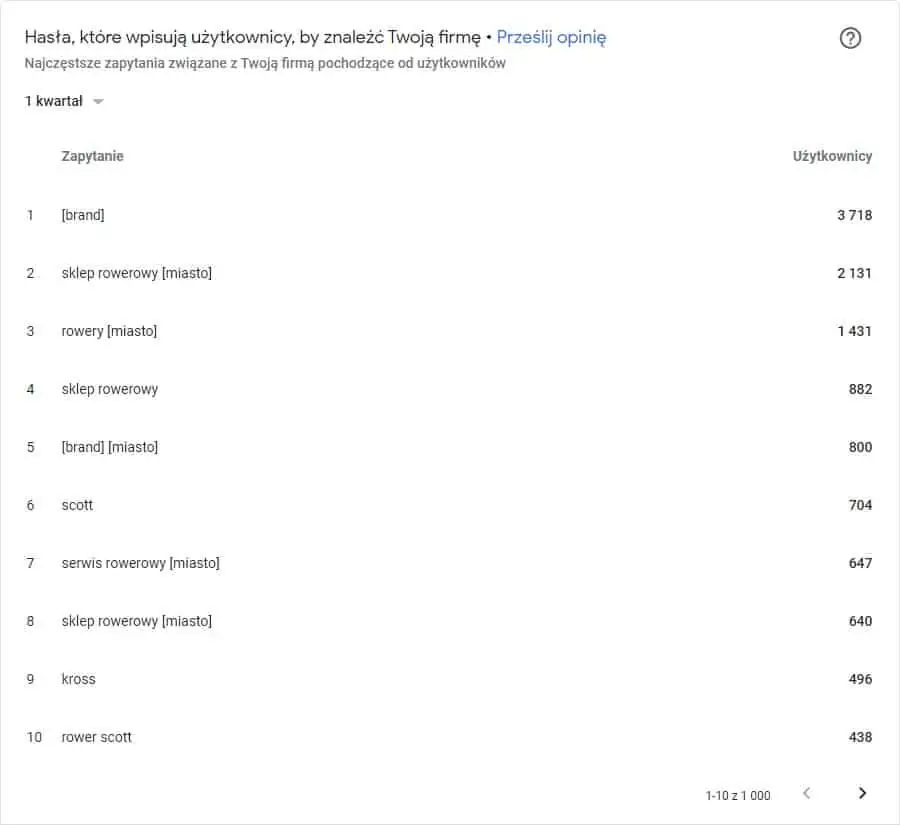The height and width of the screenshot is (825, 900).
Task: Open the '1 kwartał' time range selector
Action: (x=64, y=101)
